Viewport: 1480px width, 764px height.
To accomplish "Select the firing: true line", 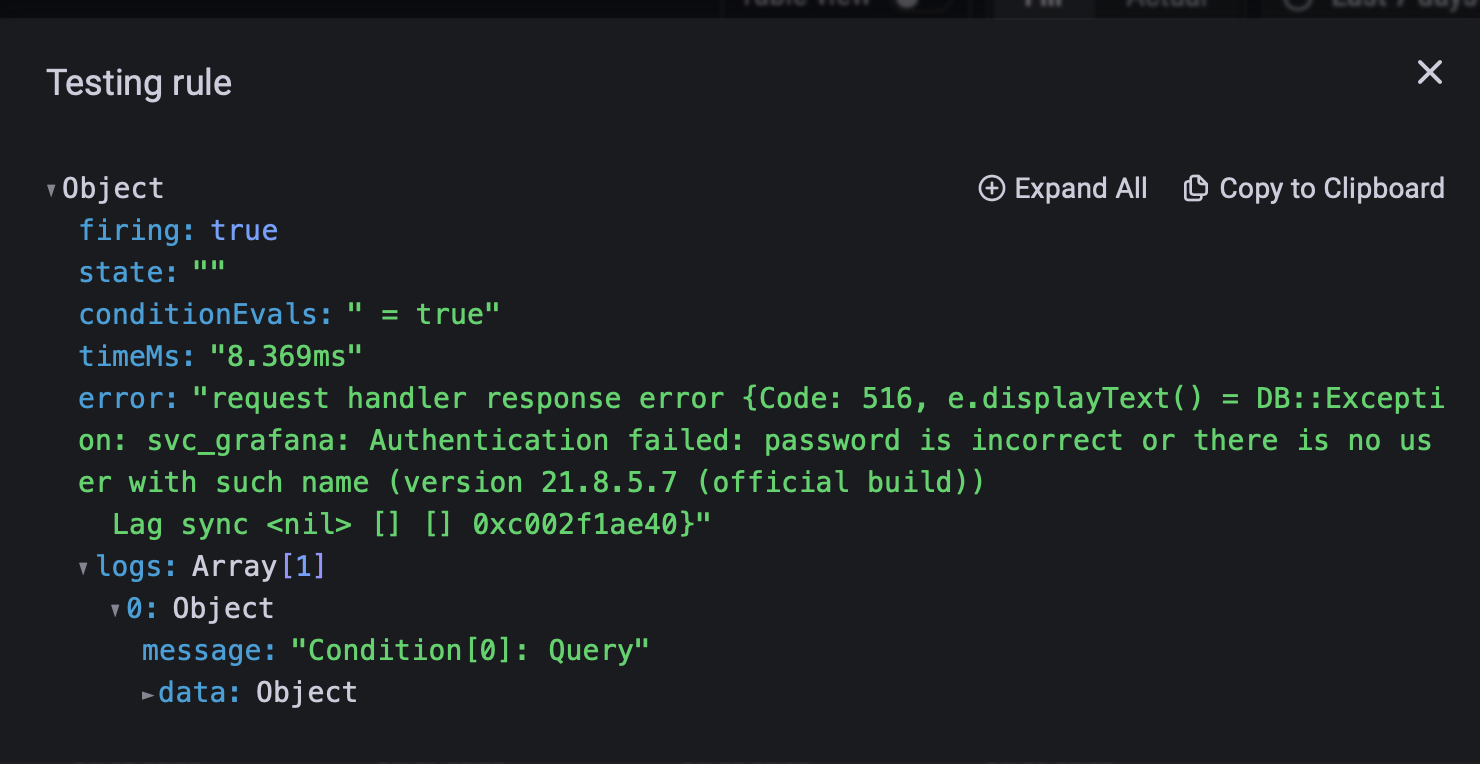I will (x=179, y=230).
